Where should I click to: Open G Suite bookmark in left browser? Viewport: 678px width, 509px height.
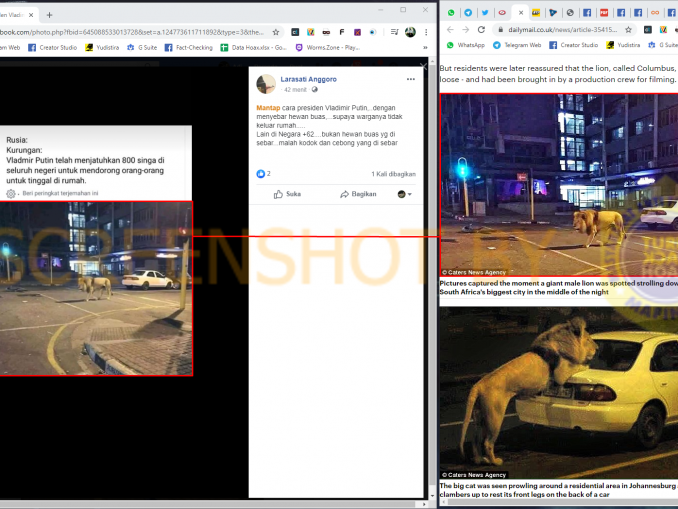pyautogui.click(x=142, y=48)
